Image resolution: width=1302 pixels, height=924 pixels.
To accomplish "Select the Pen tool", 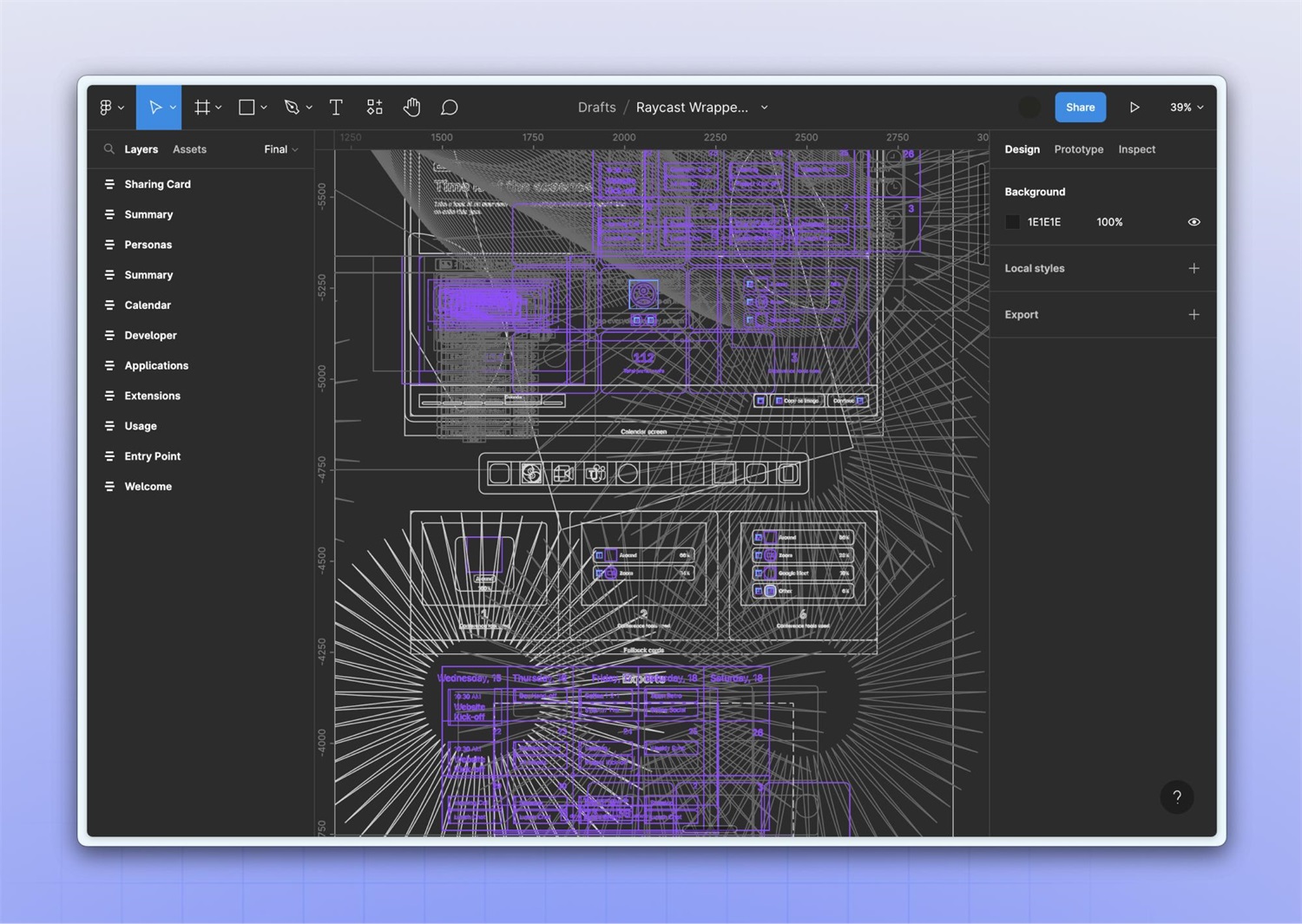I will pos(292,108).
